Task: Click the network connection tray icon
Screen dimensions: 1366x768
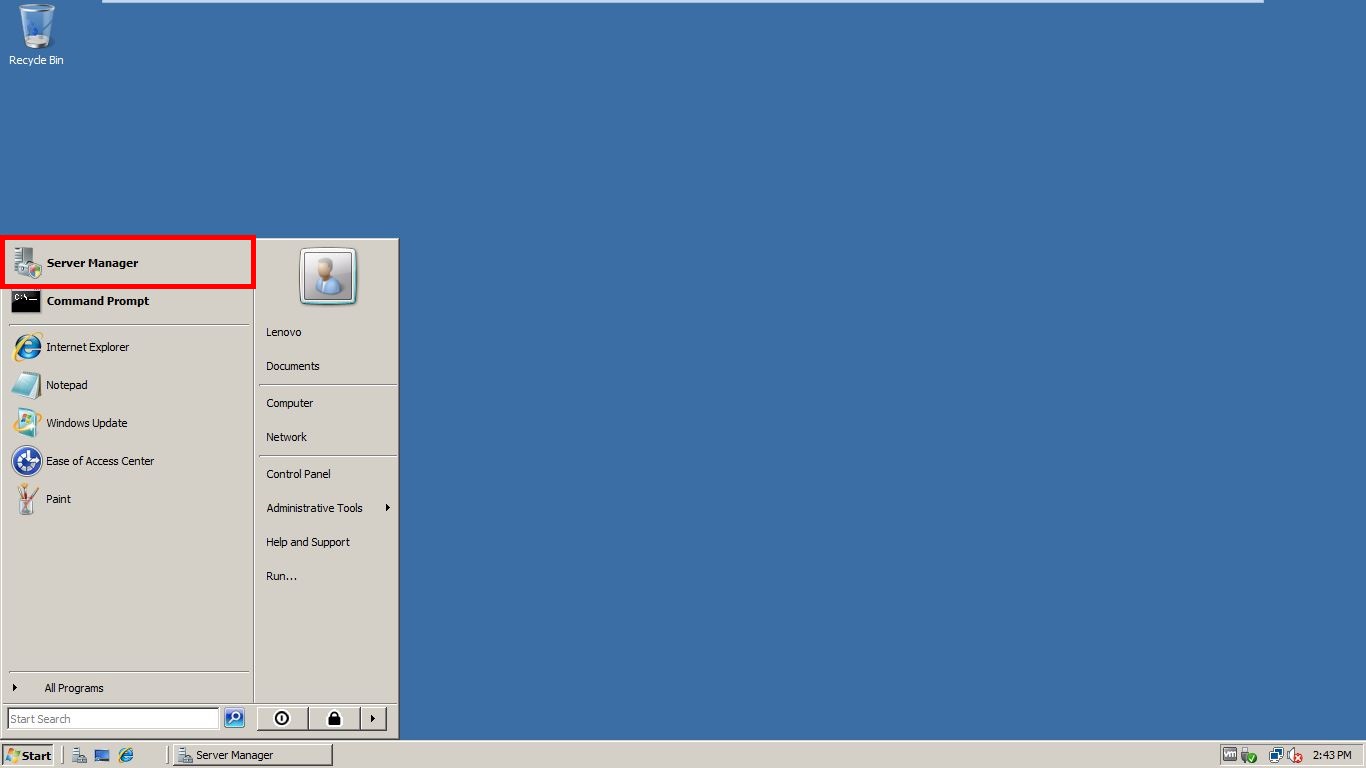Action: [x=1276, y=756]
